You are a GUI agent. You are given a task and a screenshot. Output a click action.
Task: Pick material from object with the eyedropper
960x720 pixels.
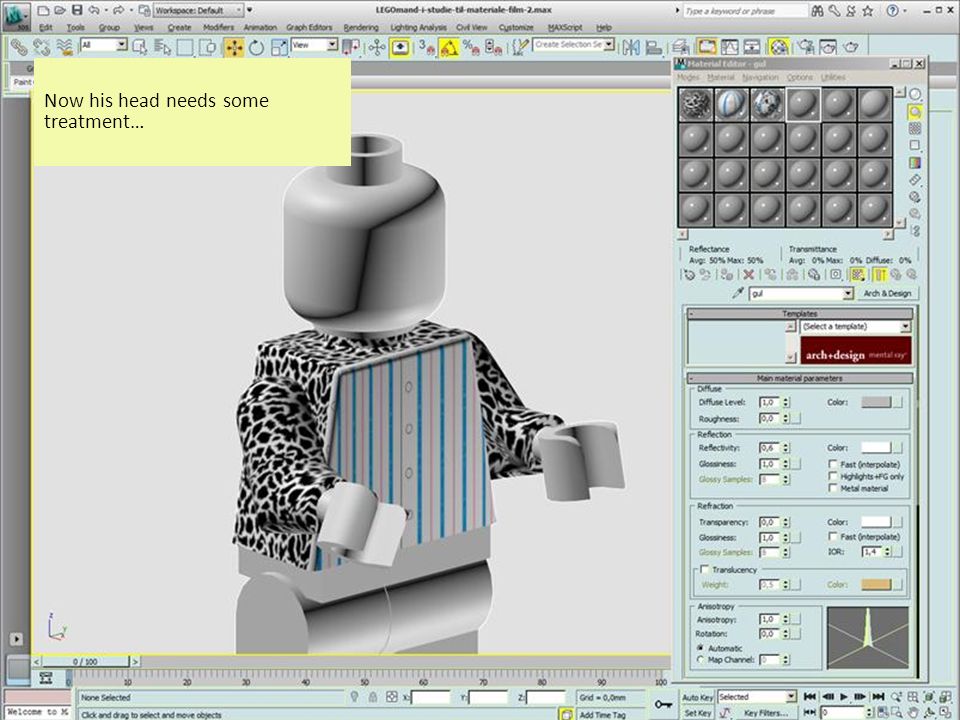tap(738, 293)
